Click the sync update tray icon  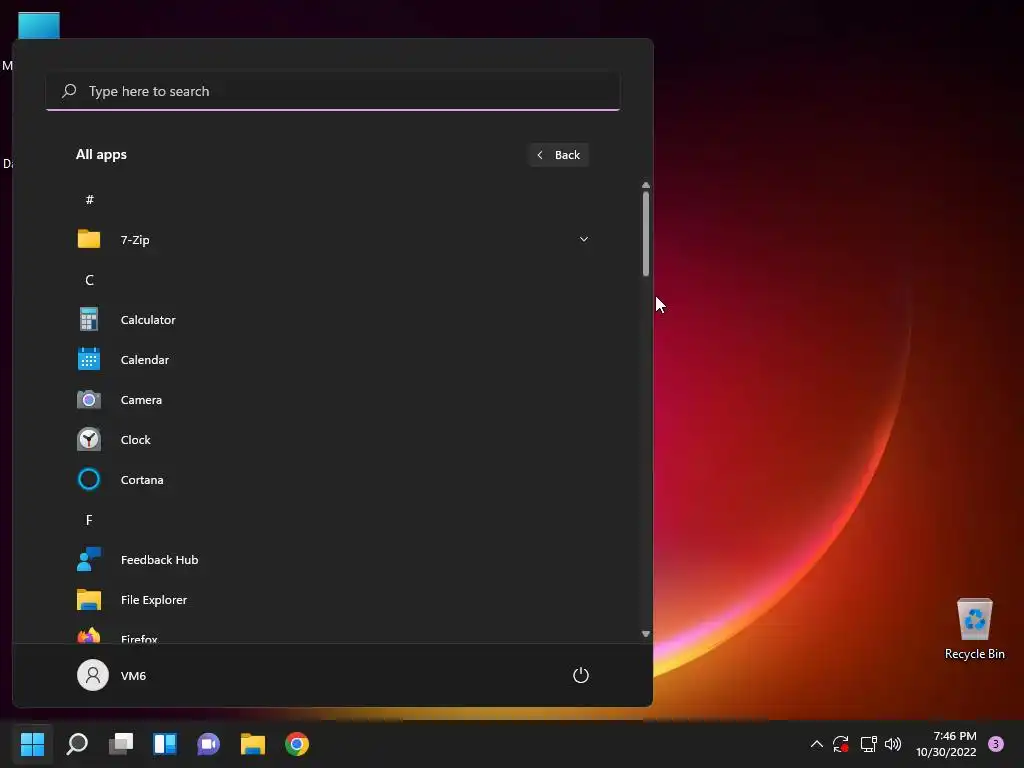point(840,743)
